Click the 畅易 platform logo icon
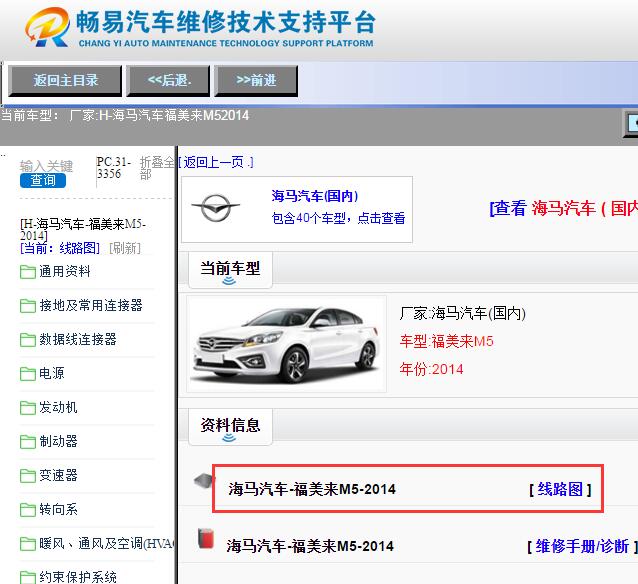Viewport: 638px width, 584px height. pos(48,27)
